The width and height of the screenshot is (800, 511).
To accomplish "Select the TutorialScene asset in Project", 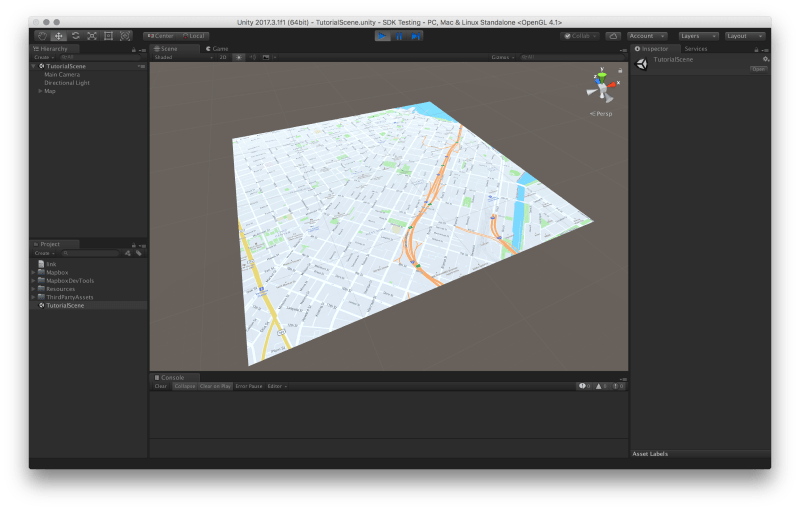I will click(x=65, y=305).
